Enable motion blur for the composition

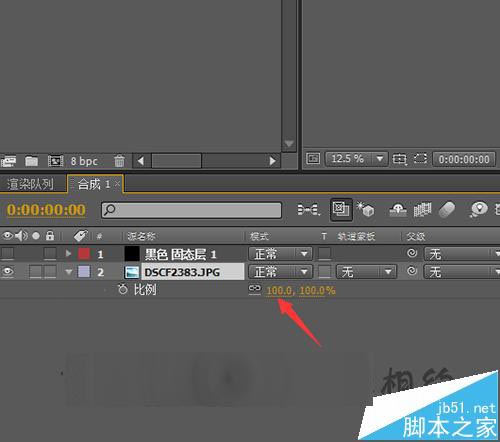[447, 210]
